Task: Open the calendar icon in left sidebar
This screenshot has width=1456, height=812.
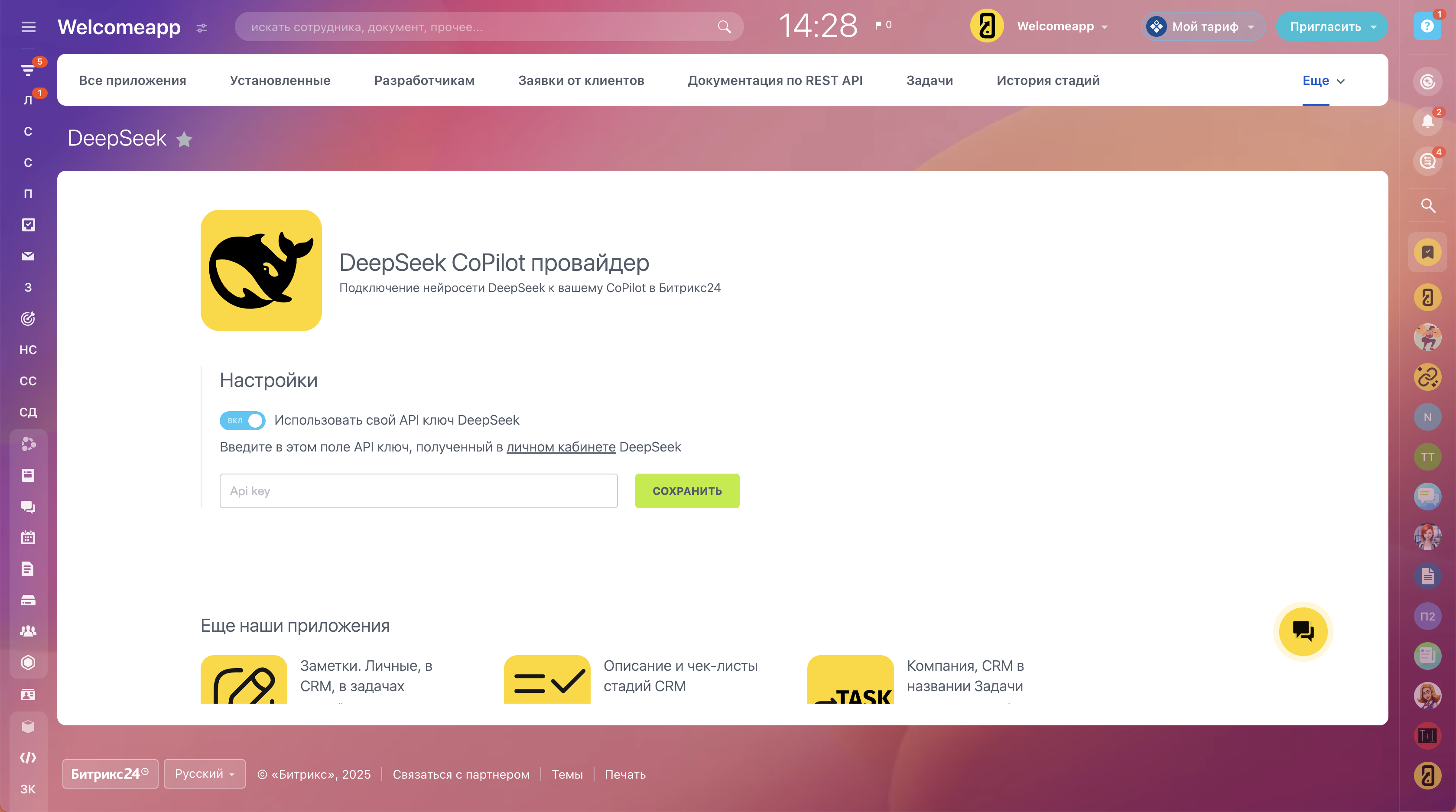Action: pos(28,537)
